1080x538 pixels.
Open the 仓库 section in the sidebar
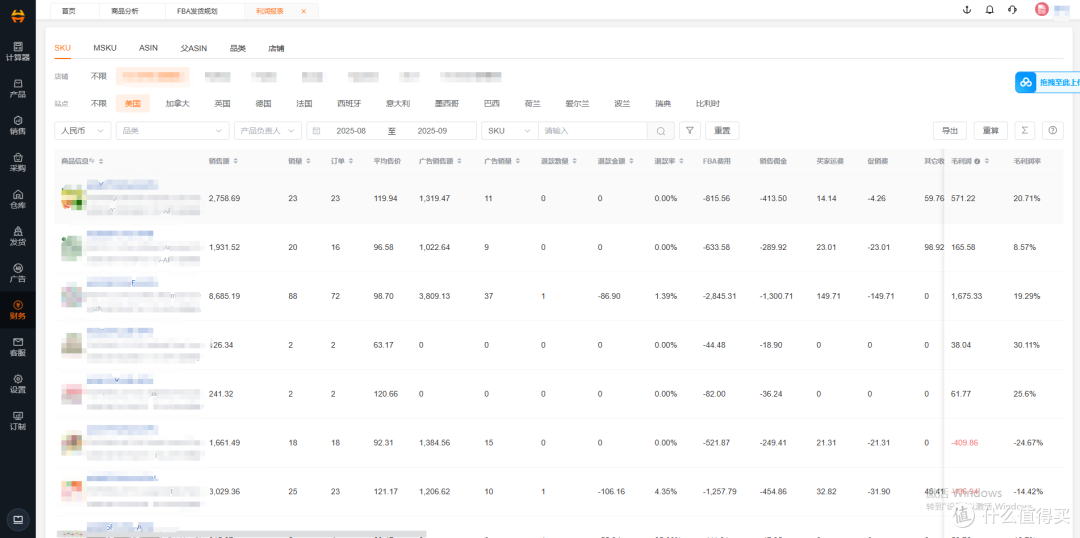point(18,200)
